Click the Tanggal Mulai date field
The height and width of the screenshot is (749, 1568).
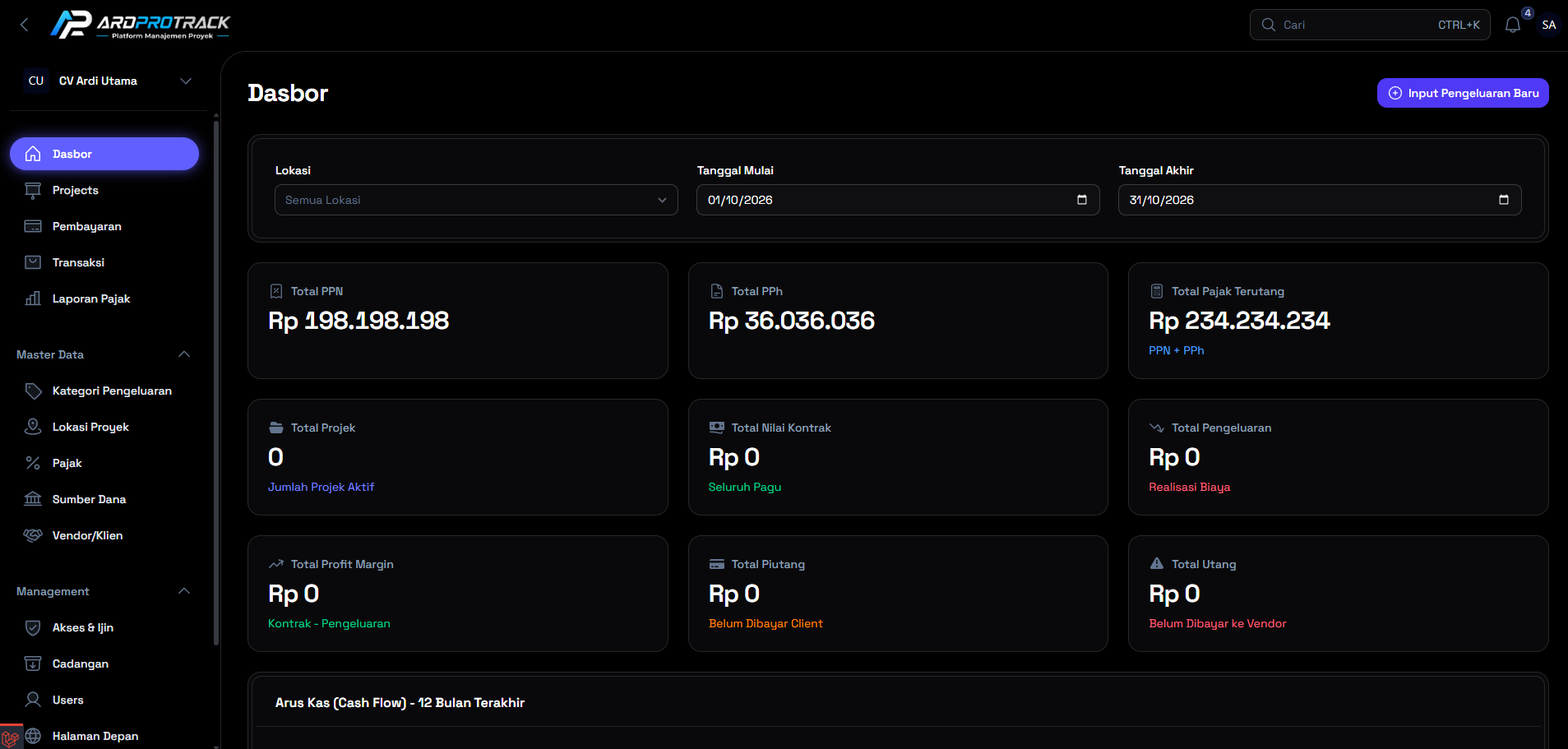coord(898,200)
